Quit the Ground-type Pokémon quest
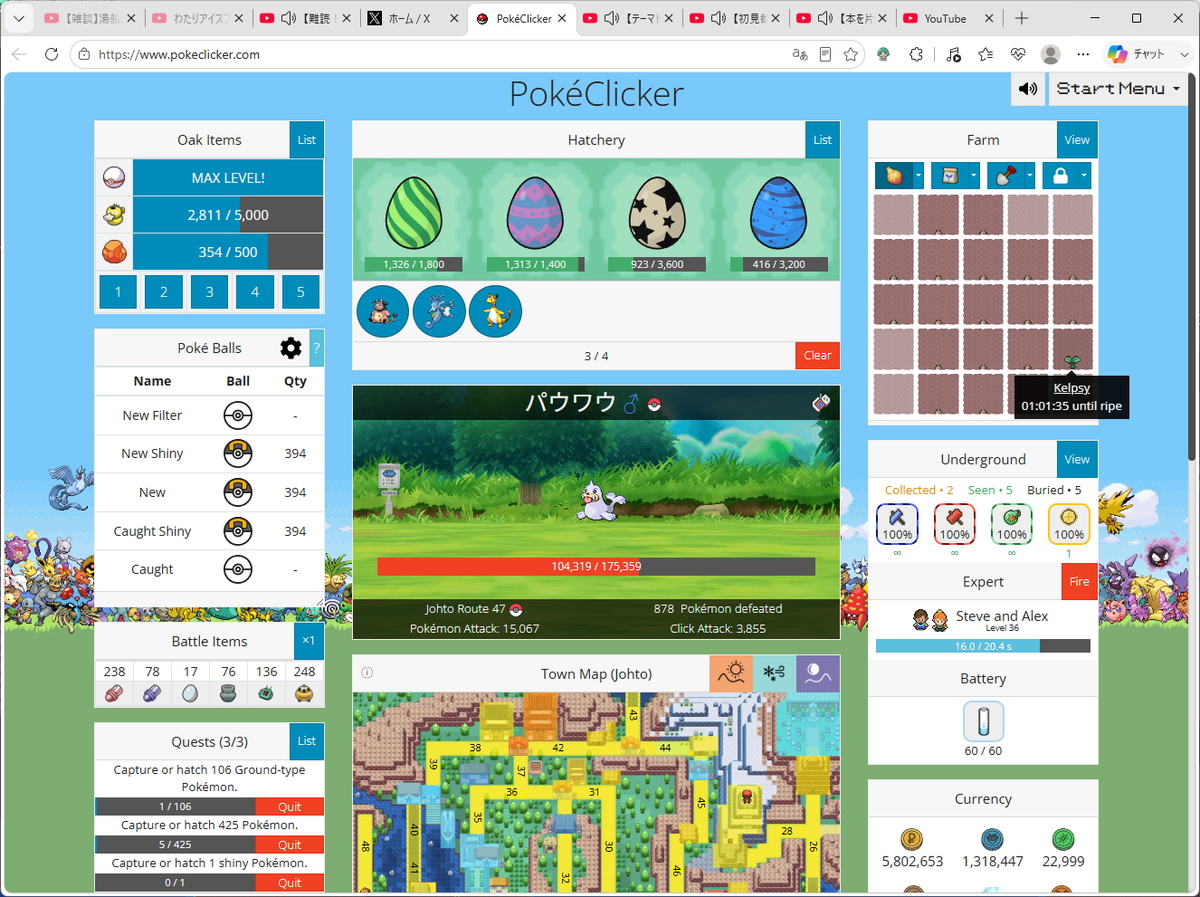The image size is (1200, 897). tap(289, 807)
